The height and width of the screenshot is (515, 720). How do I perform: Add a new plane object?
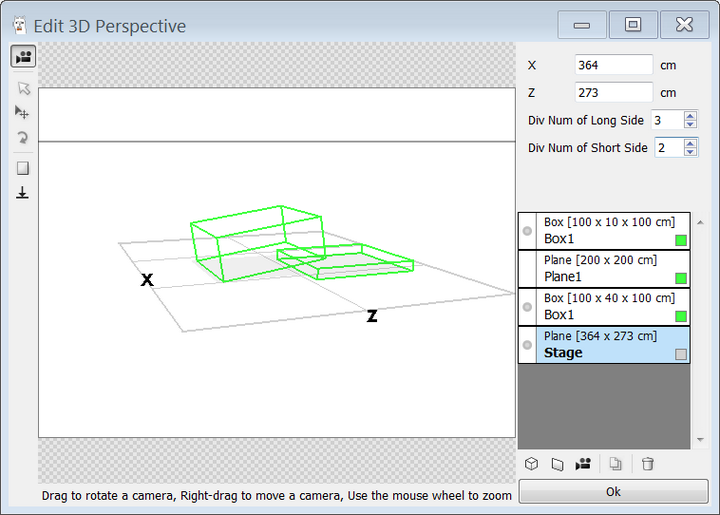[558, 464]
